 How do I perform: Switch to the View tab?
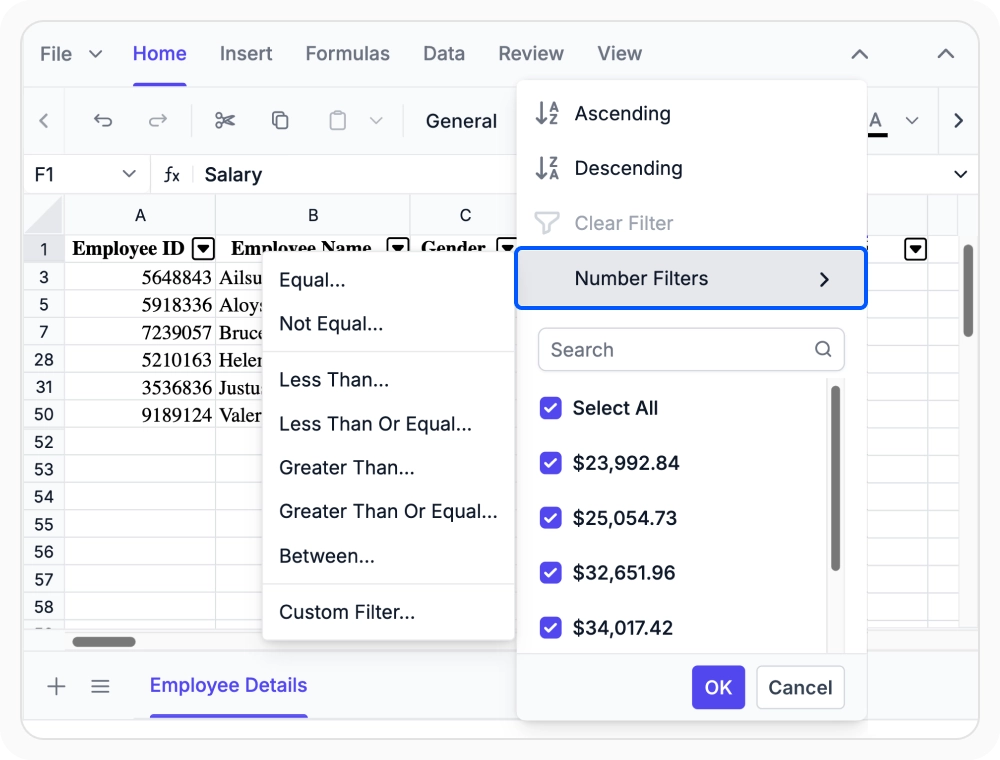pyautogui.click(x=619, y=54)
